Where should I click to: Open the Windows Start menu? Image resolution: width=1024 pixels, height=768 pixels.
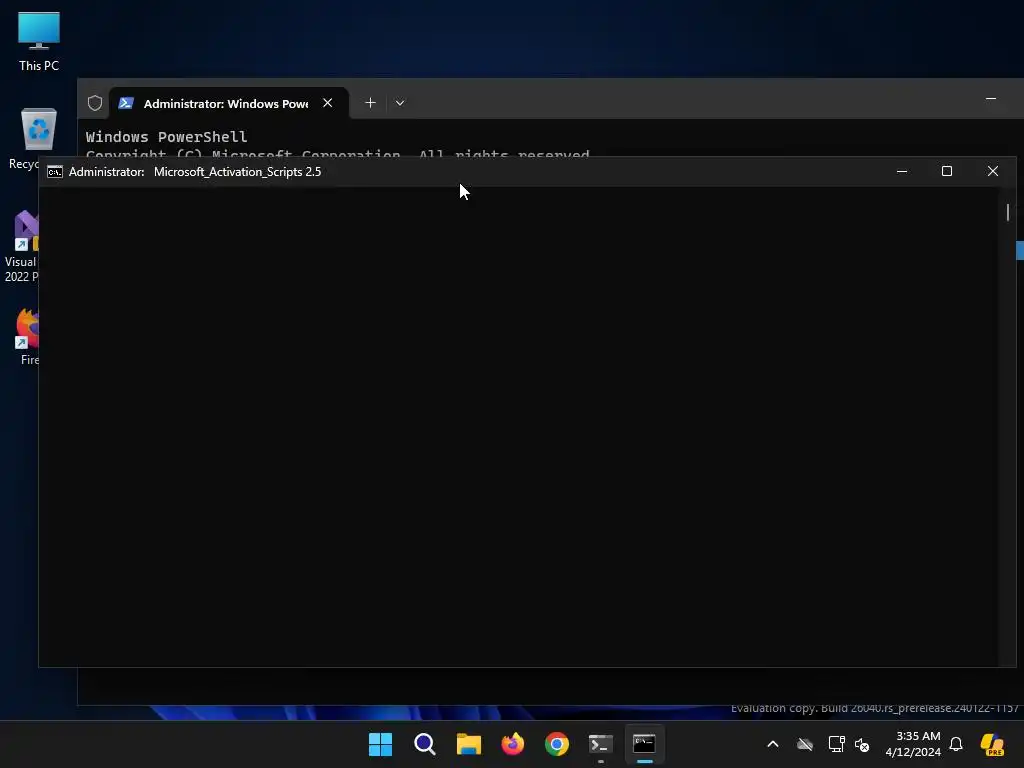pyautogui.click(x=380, y=744)
